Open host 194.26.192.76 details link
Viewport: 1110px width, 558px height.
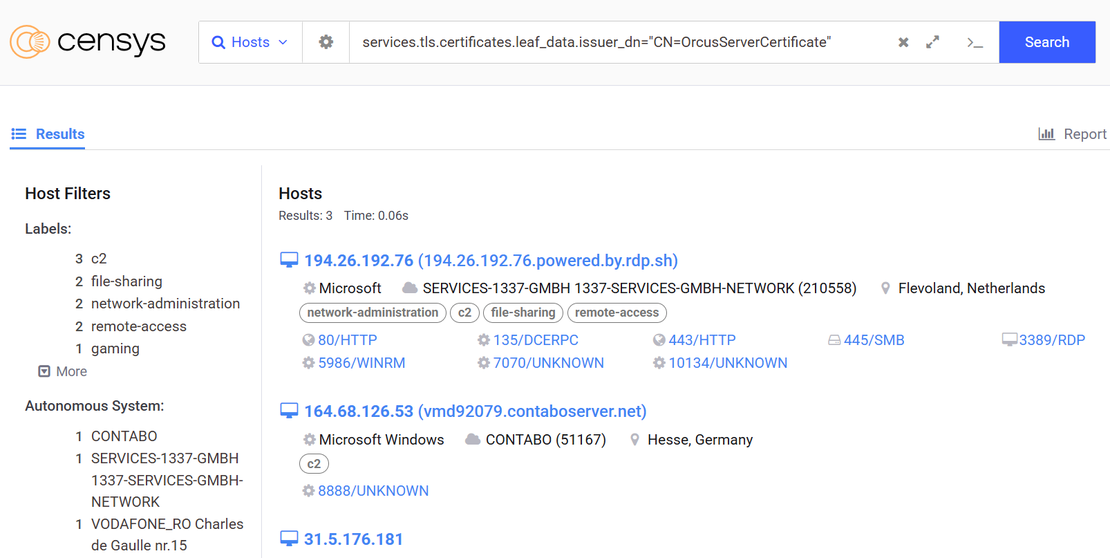491,261
